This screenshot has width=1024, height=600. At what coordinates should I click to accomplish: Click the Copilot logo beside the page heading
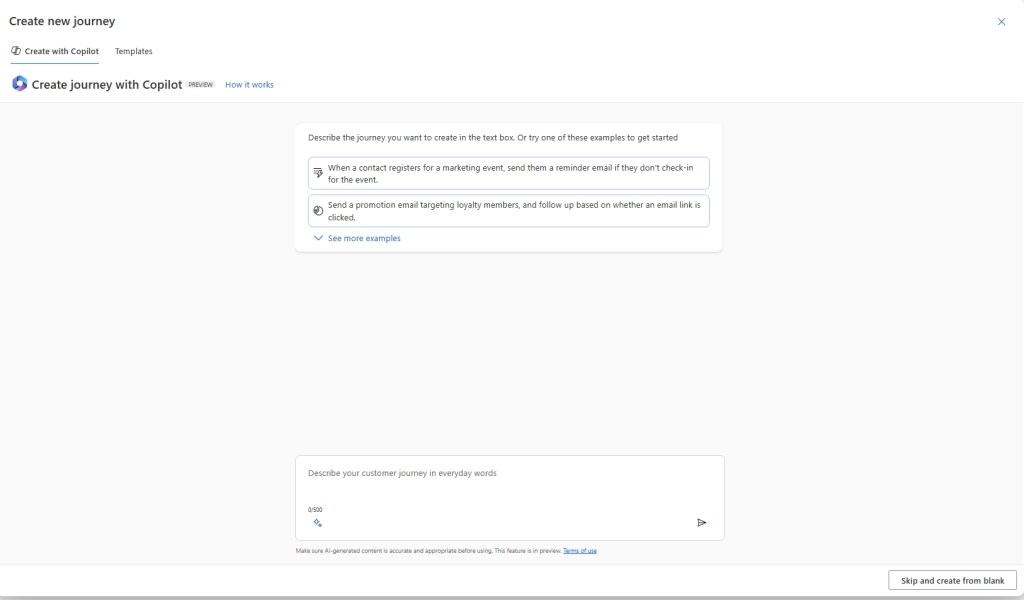[19, 84]
